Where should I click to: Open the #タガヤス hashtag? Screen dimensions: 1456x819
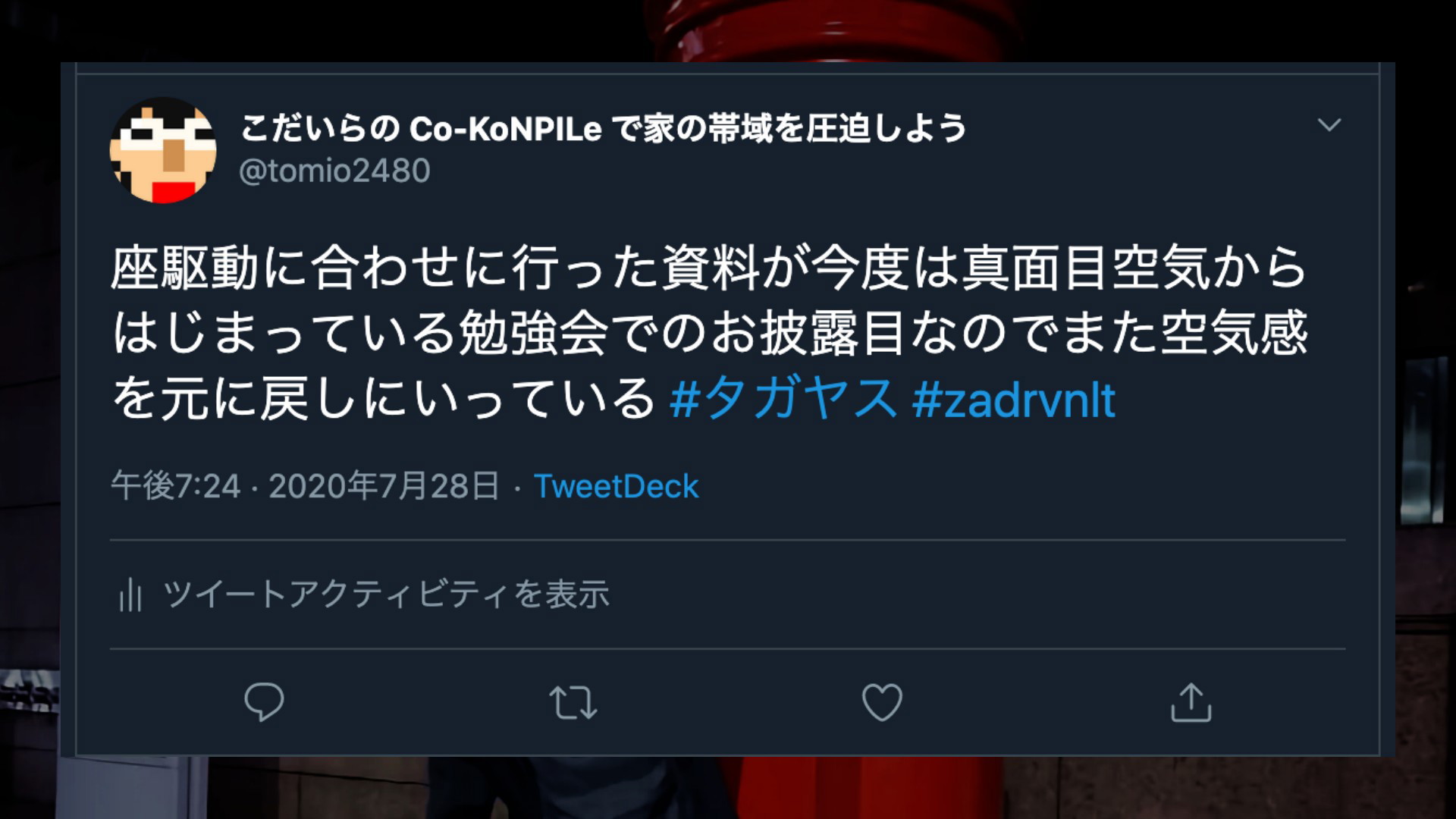pos(783,400)
